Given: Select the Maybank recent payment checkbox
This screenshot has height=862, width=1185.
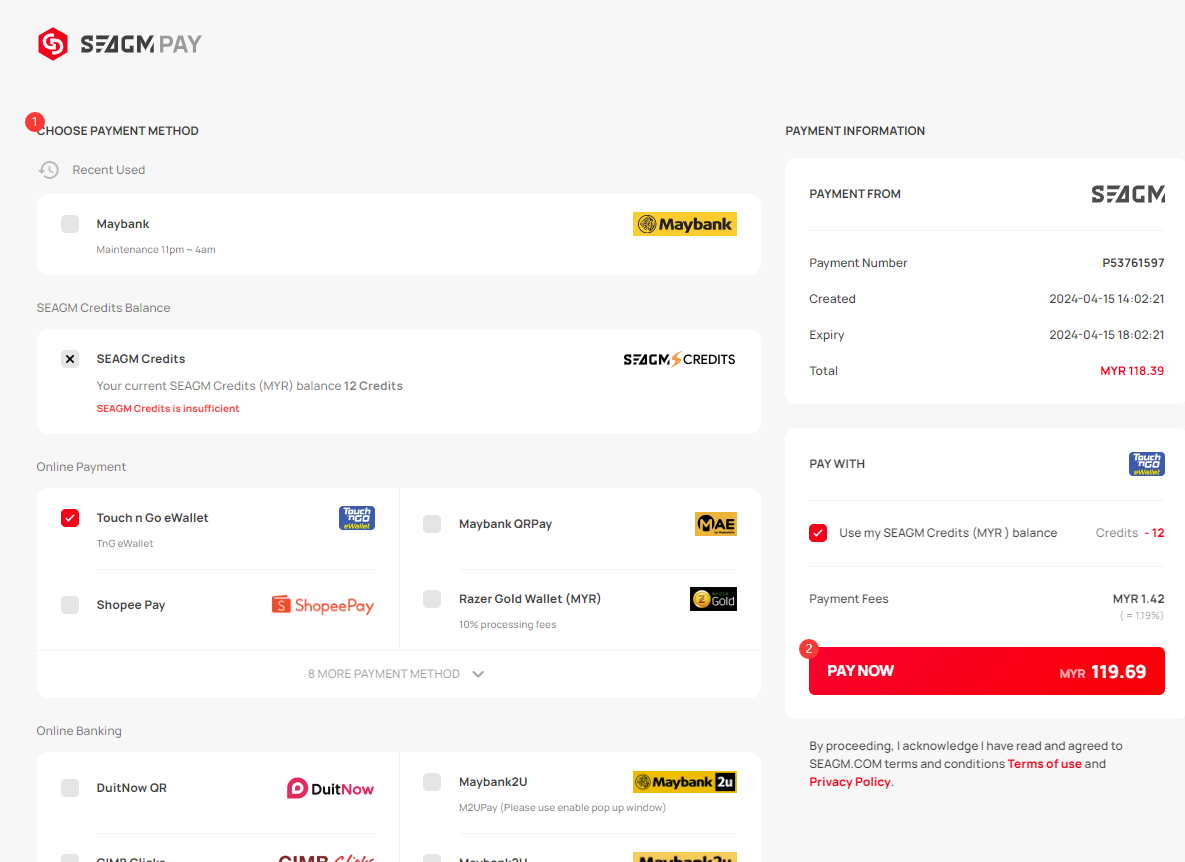Looking at the screenshot, I should 70,224.
